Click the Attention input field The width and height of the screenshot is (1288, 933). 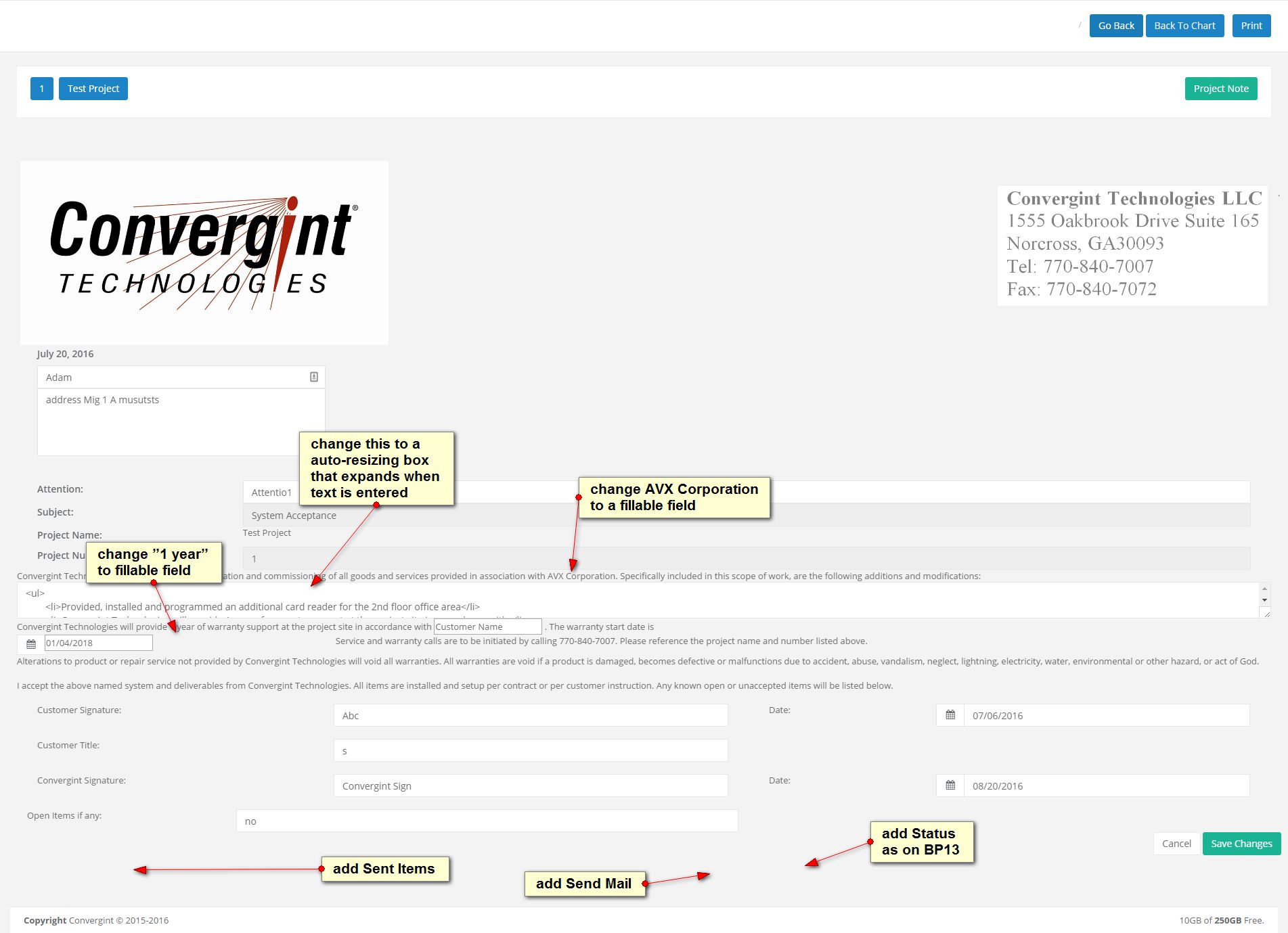747,492
